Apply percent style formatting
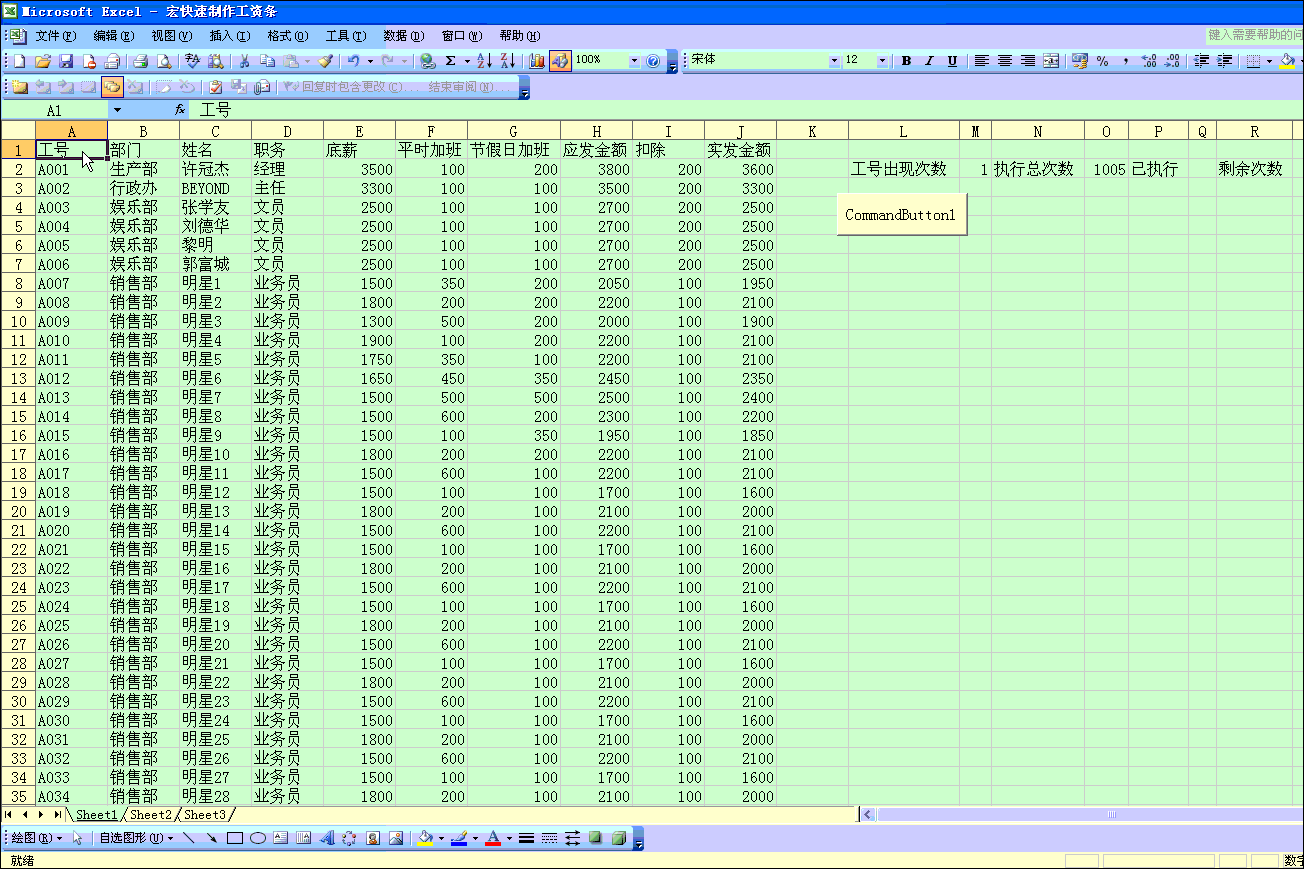 (x=1103, y=61)
